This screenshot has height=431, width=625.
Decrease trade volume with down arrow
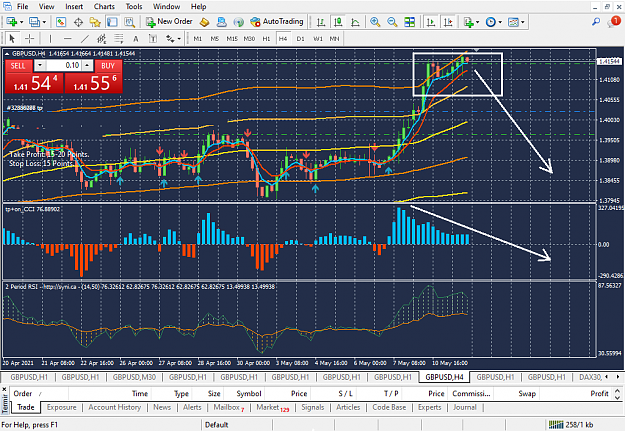click(x=40, y=65)
